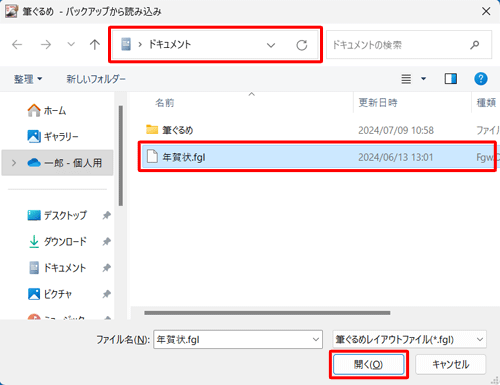Open ピクチャ in the sidebar
The height and width of the screenshot is (385, 500).
pos(50,294)
